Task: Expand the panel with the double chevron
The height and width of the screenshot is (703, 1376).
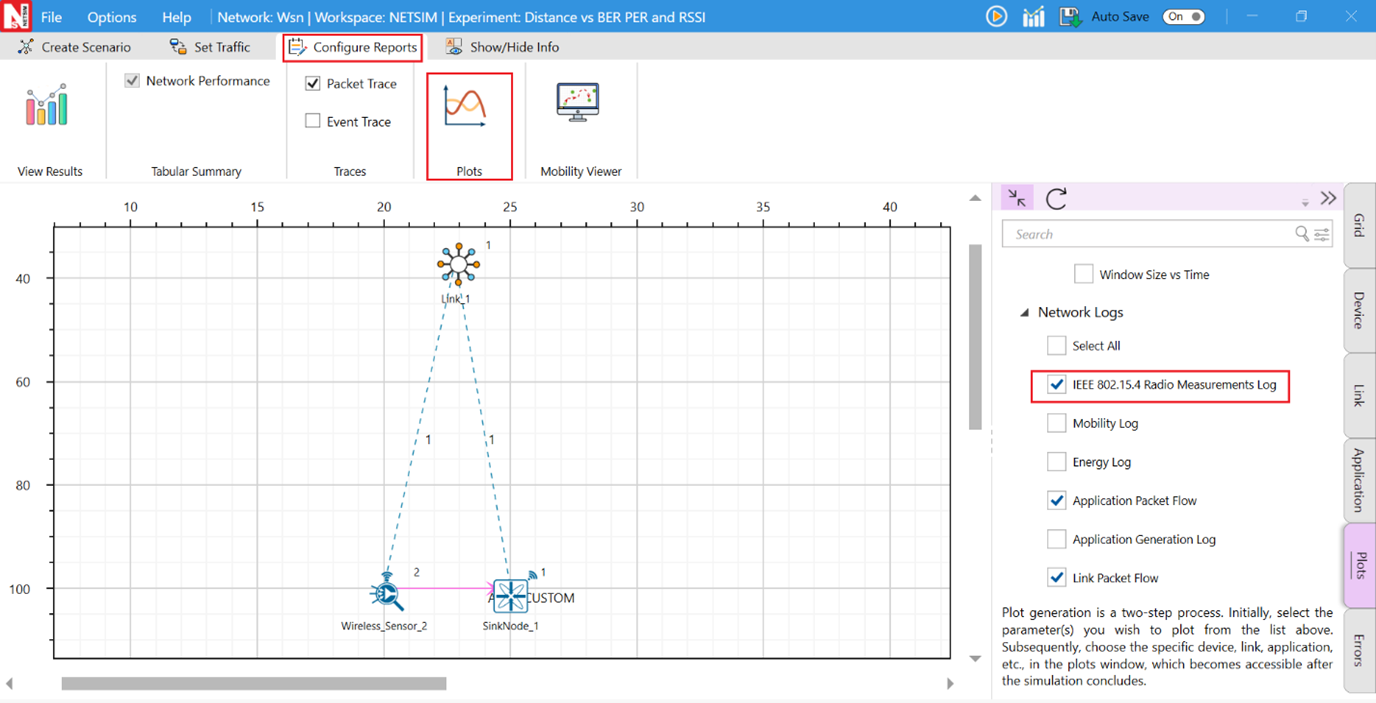Action: click(x=1328, y=198)
